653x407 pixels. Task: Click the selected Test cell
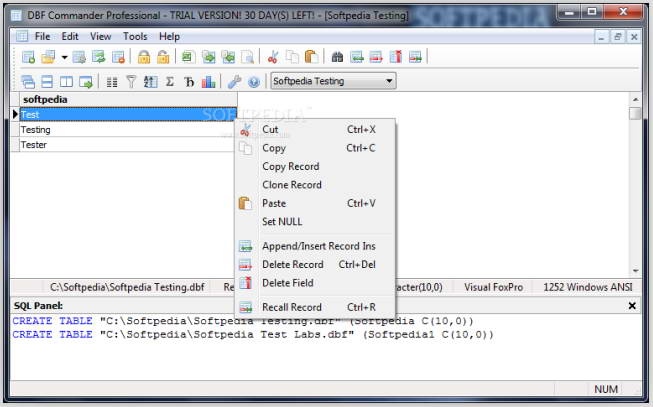point(128,115)
